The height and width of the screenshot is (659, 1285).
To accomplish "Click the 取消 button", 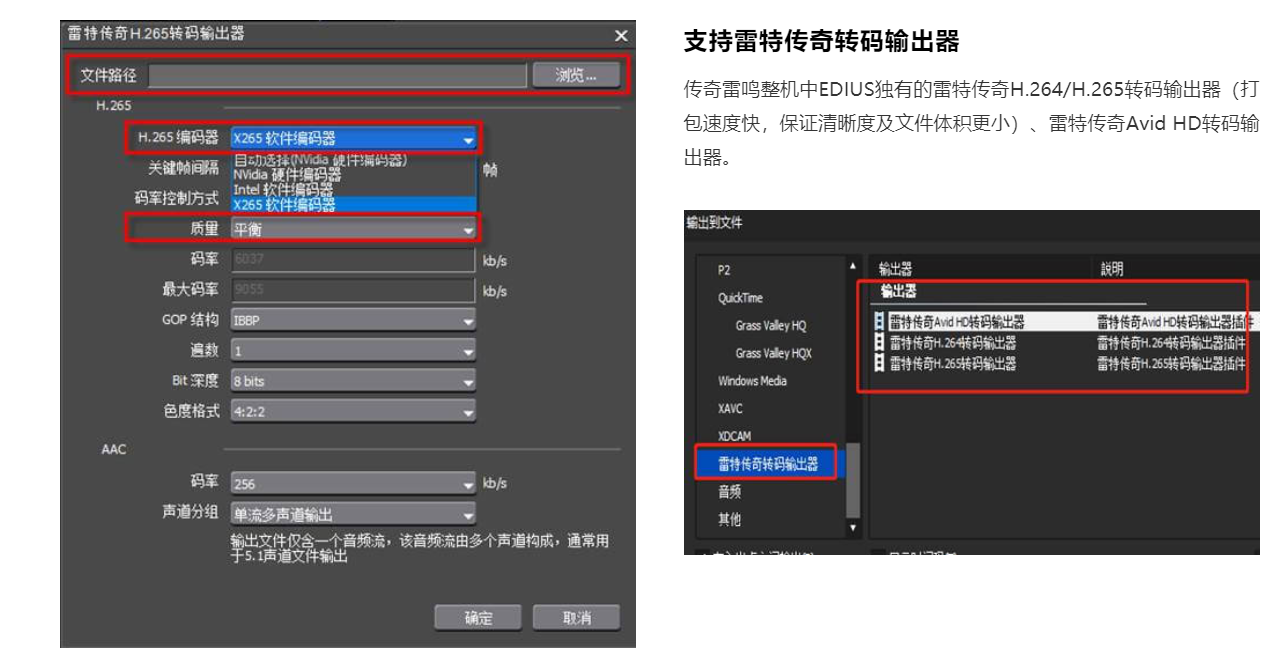I will click(576, 618).
